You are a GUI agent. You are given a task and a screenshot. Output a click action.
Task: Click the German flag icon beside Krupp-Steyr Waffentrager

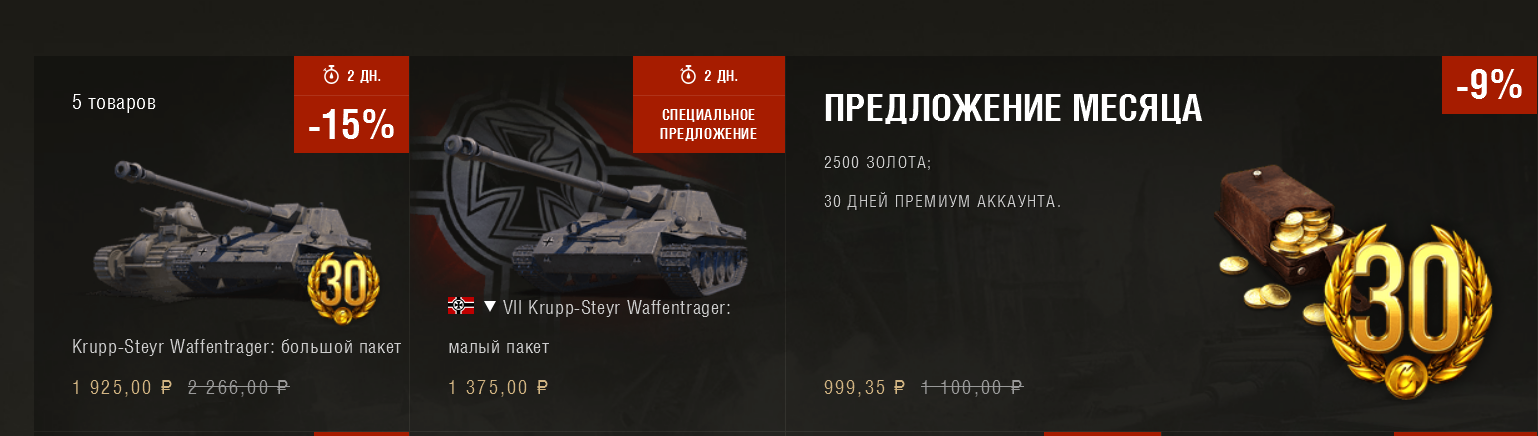[461, 306]
